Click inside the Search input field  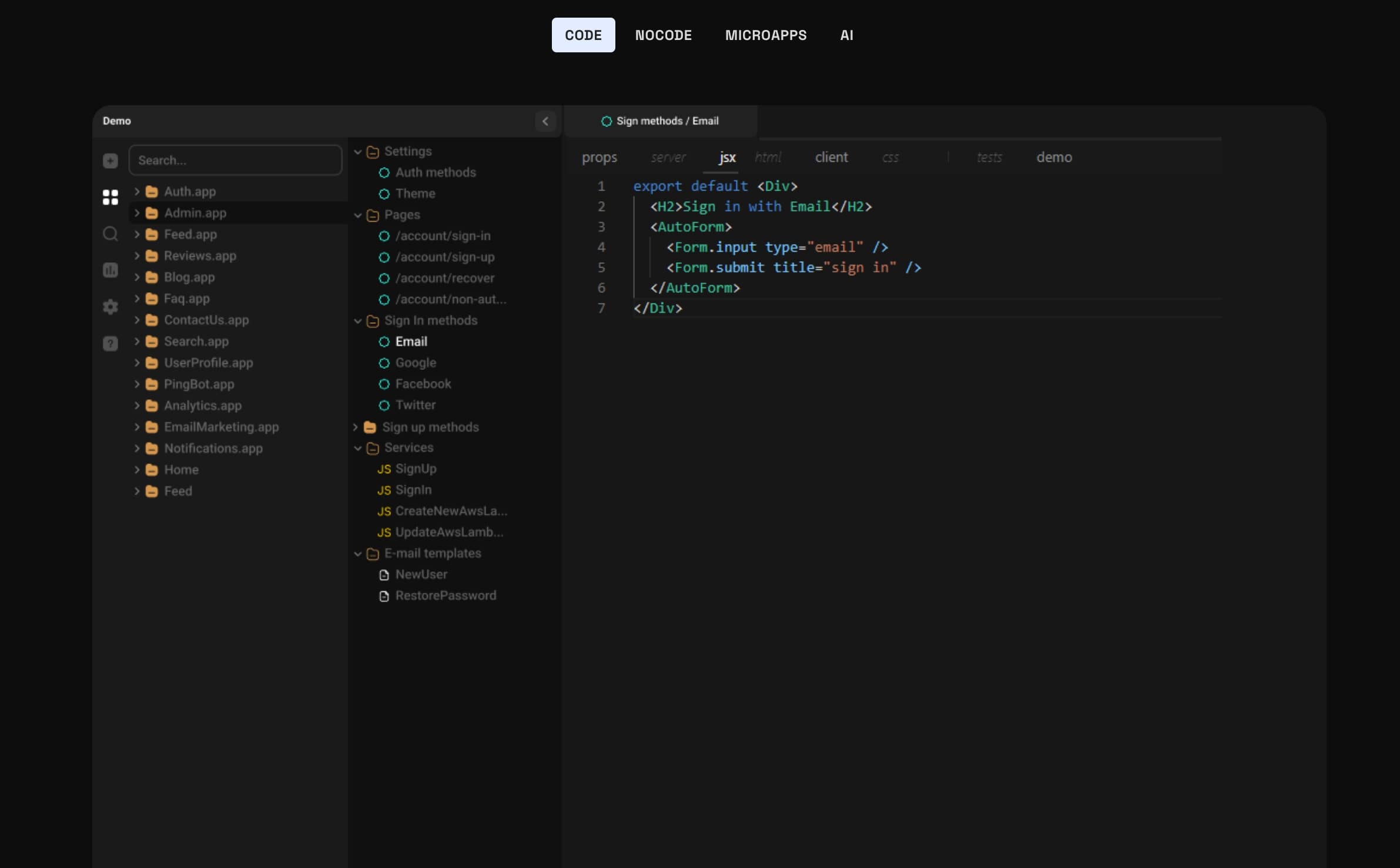coord(235,160)
